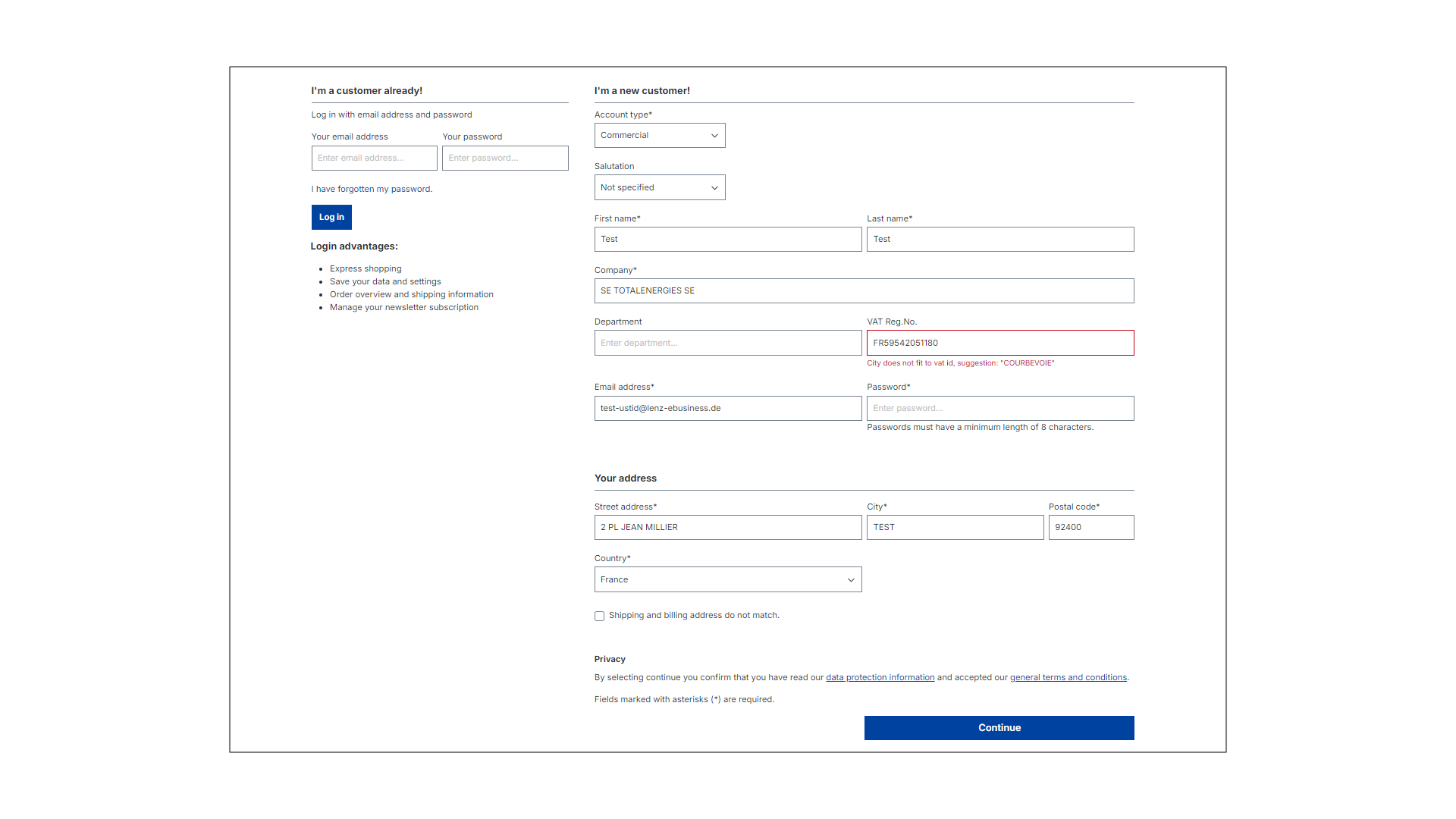Screen dimensions: 1456x819
Task: Click the VAT Reg.No. field
Action: (1000, 343)
